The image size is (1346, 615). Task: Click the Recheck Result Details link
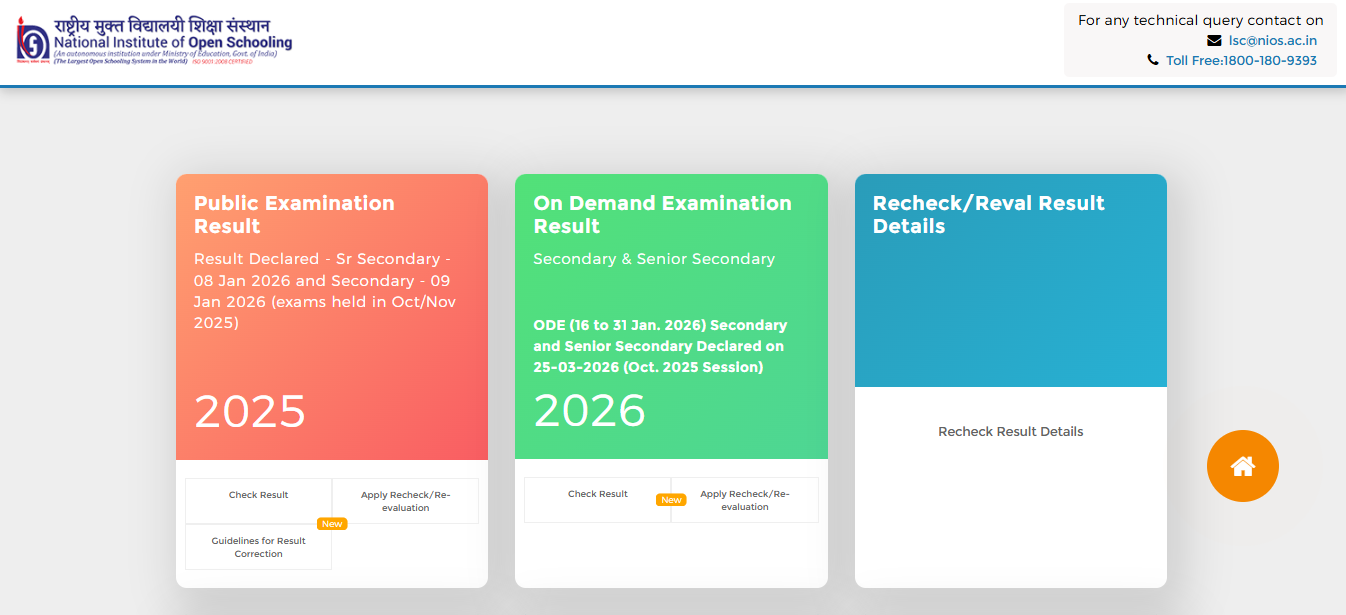tap(1010, 431)
